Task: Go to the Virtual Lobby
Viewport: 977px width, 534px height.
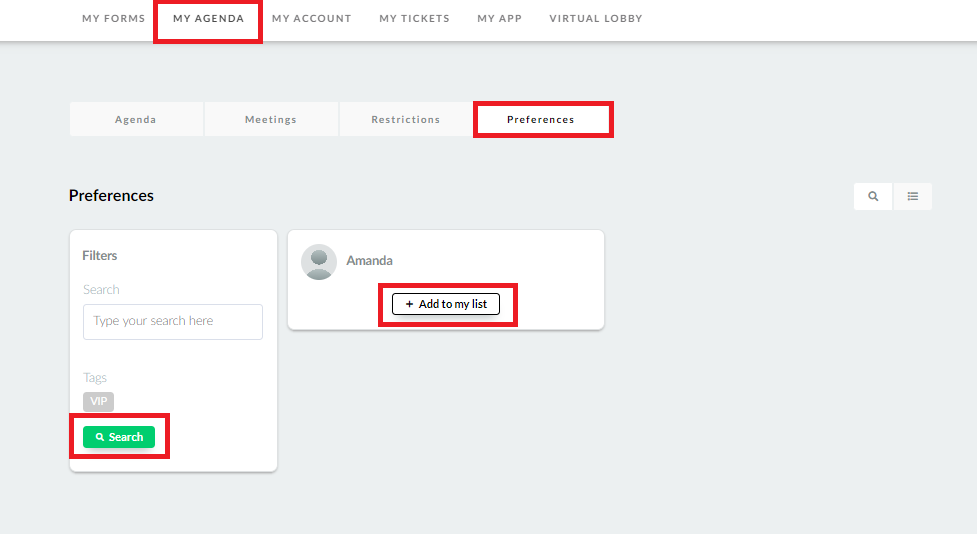Action: (x=596, y=19)
